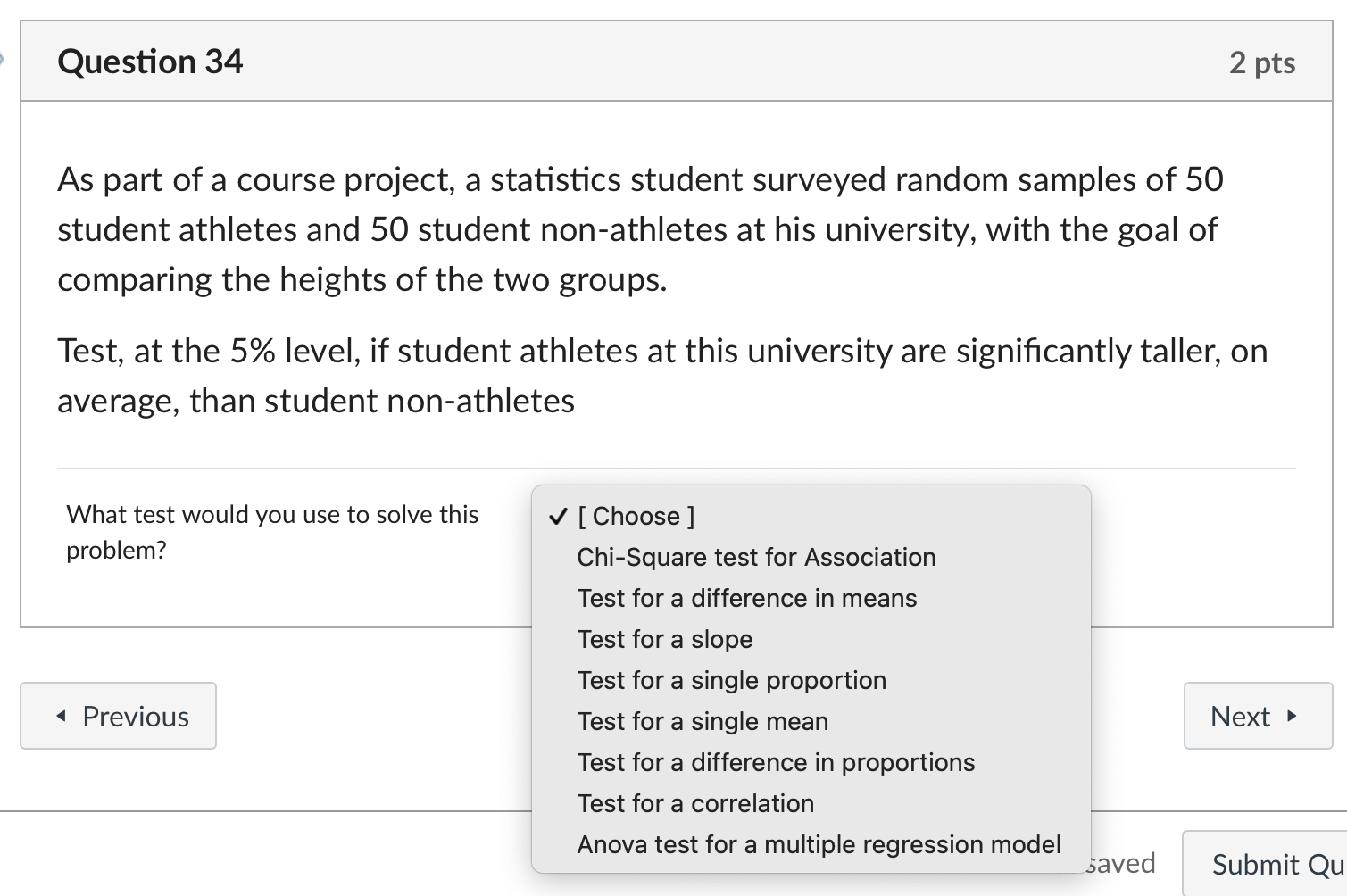1347x896 pixels.
Task: Click the checkmark beside [ Choose ]
Action: click(556, 516)
